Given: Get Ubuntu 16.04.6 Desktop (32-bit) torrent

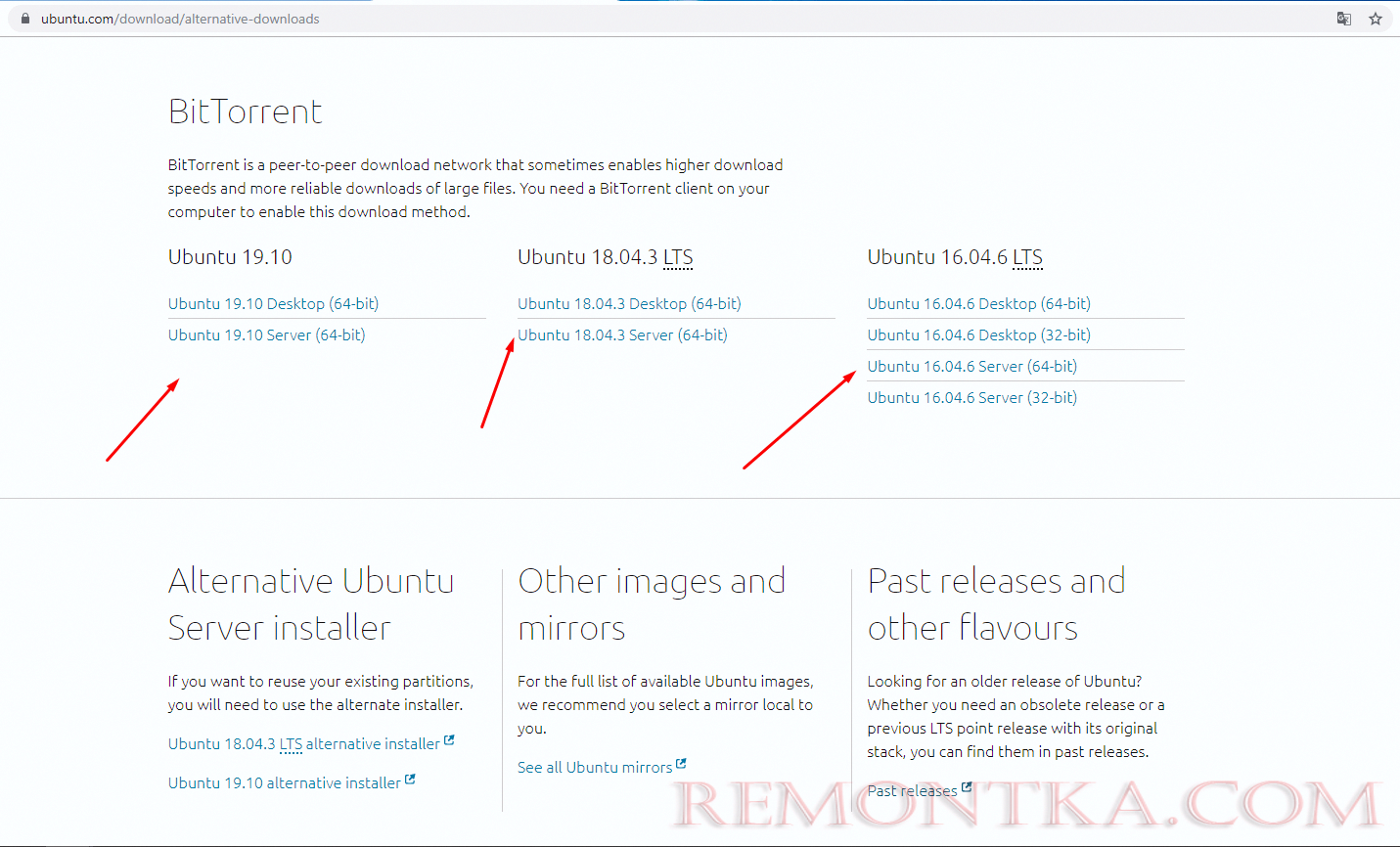Looking at the screenshot, I should coord(979,335).
